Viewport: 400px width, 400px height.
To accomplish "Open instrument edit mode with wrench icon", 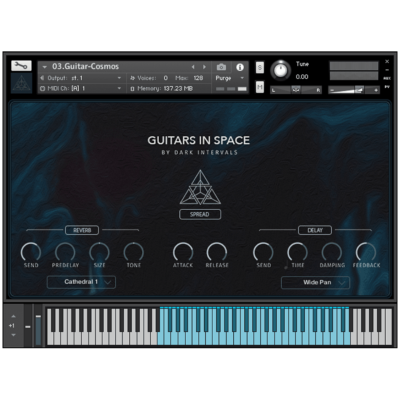I will pyautogui.click(x=21, y=66).
